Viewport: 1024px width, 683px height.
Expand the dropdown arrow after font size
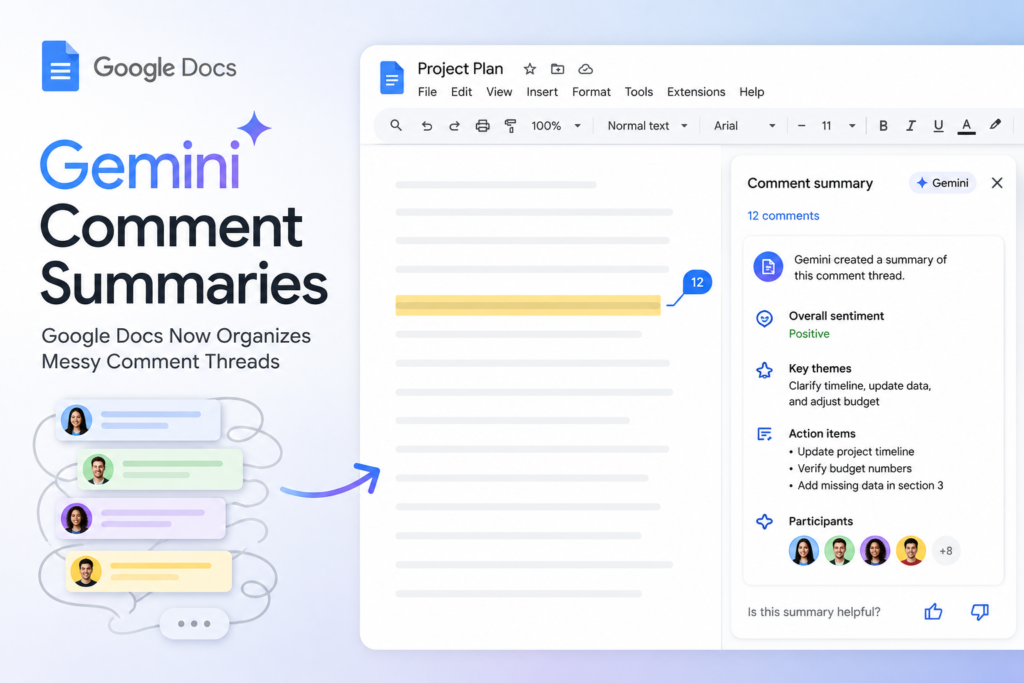click(852, 126)
